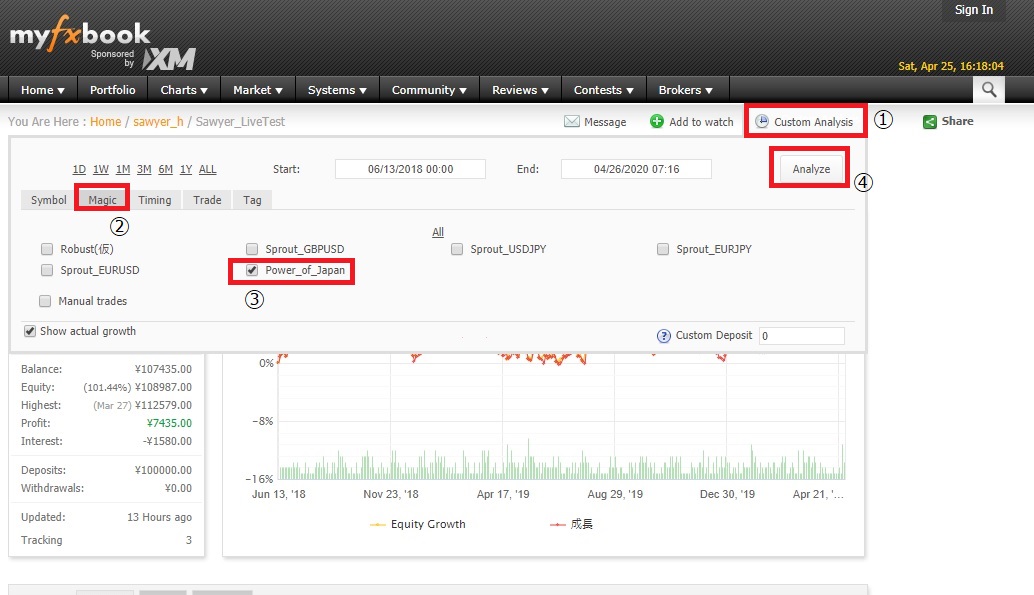Toggle the Show actual growth checkbox
Screen dimensions: 1034x595
coord(30,331)
